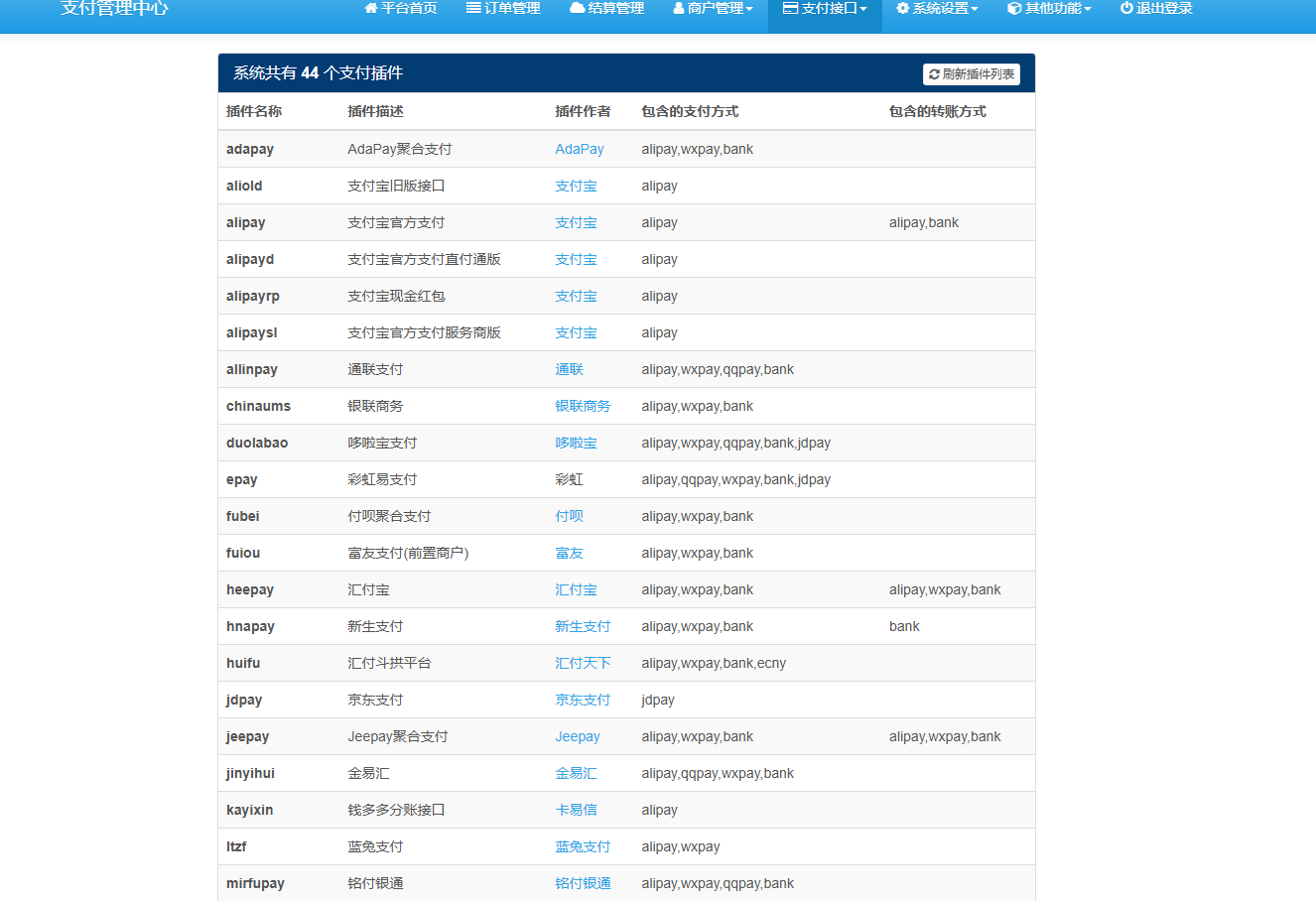
Task: Click the home icon beside 平台首页
Action: 371,8
